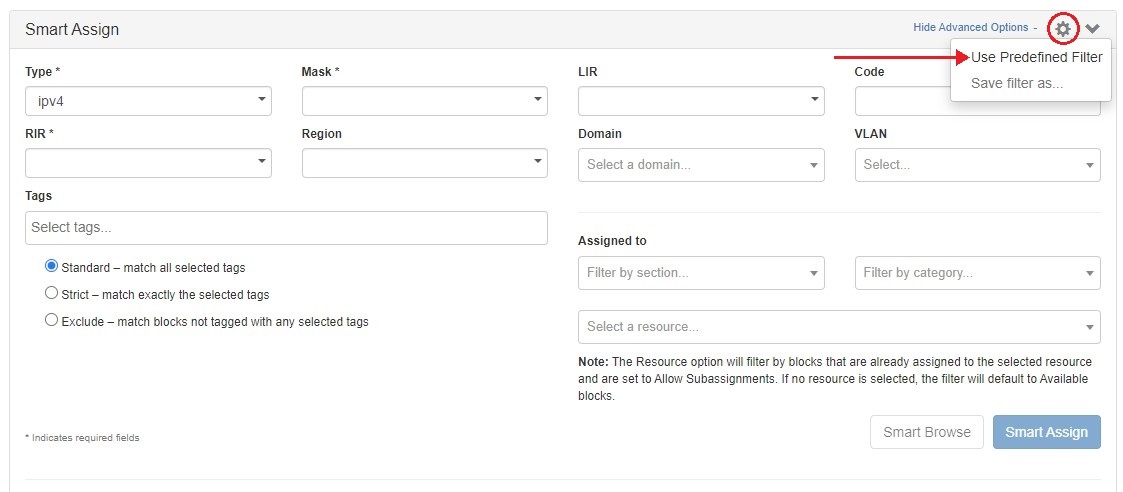Viewport: 1123px width, 492px height.
Task: Expand the LIR dropdown
Action: [x=700, y=101]
